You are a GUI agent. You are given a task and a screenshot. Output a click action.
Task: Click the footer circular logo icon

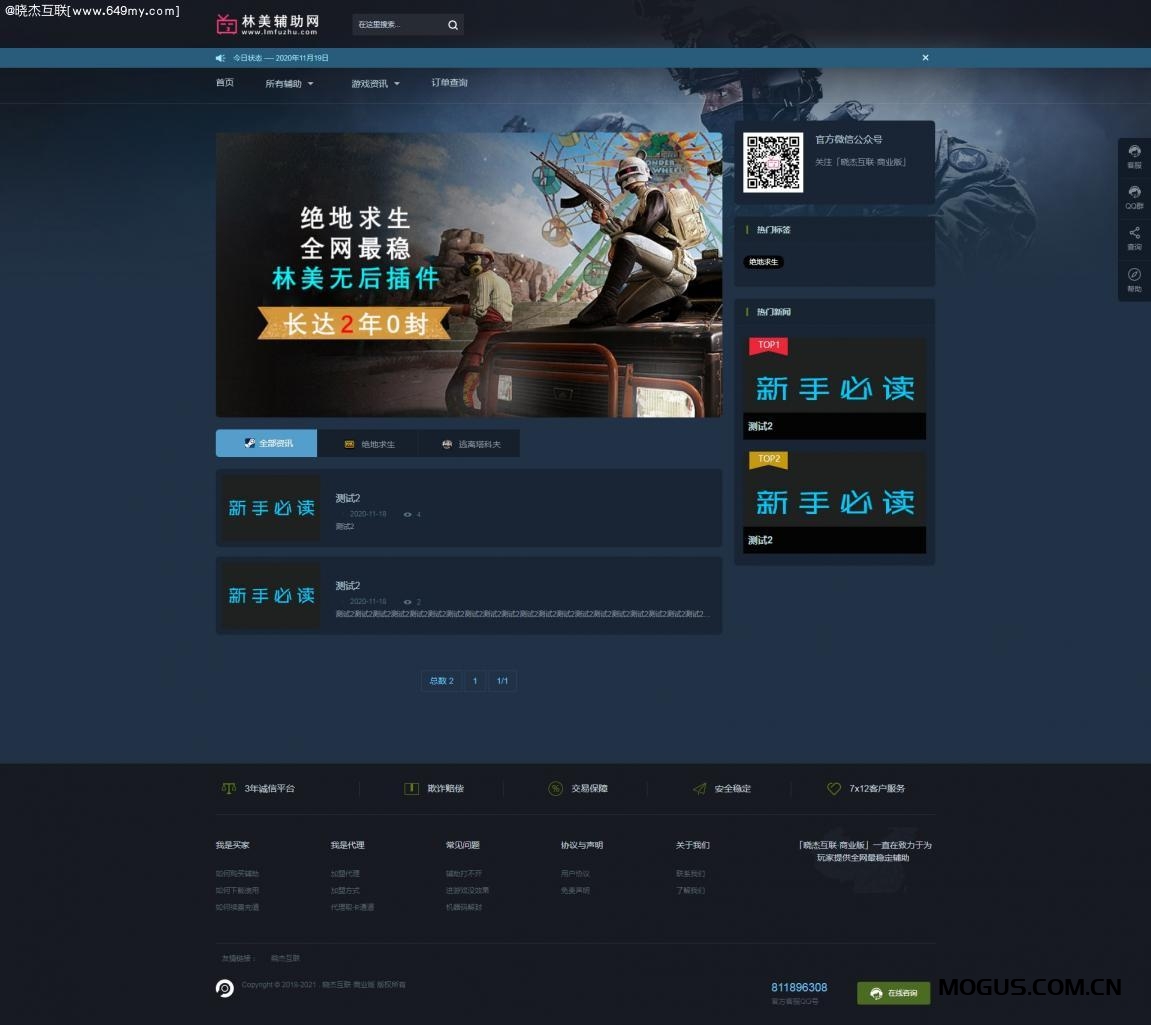[225, 988]
